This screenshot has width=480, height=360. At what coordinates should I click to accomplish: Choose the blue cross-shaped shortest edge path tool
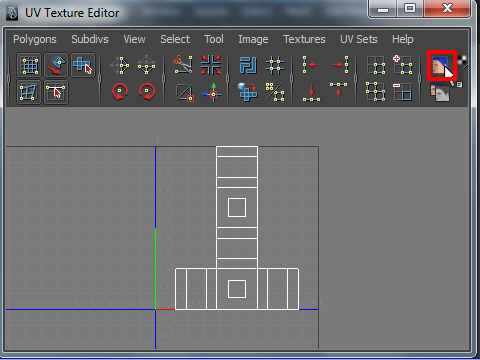coord(83,65)
